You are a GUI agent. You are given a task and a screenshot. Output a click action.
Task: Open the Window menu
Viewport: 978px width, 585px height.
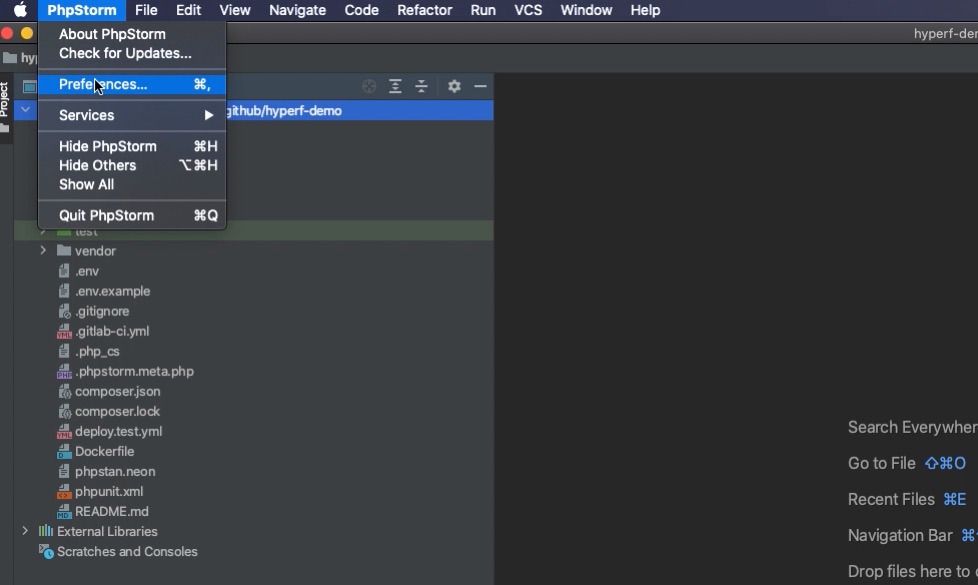[586, 10]
